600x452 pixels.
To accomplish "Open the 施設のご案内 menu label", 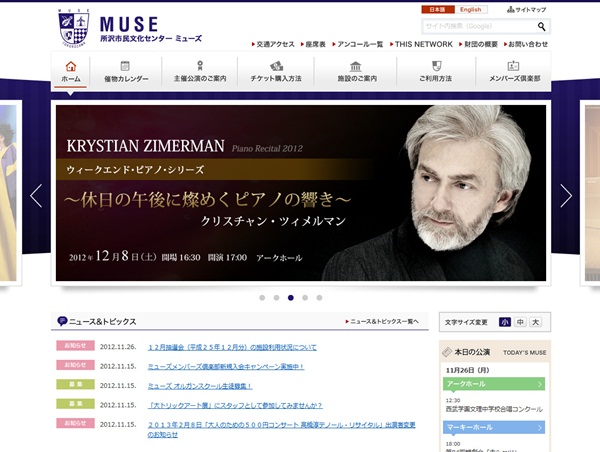I will tap(357, 78).
